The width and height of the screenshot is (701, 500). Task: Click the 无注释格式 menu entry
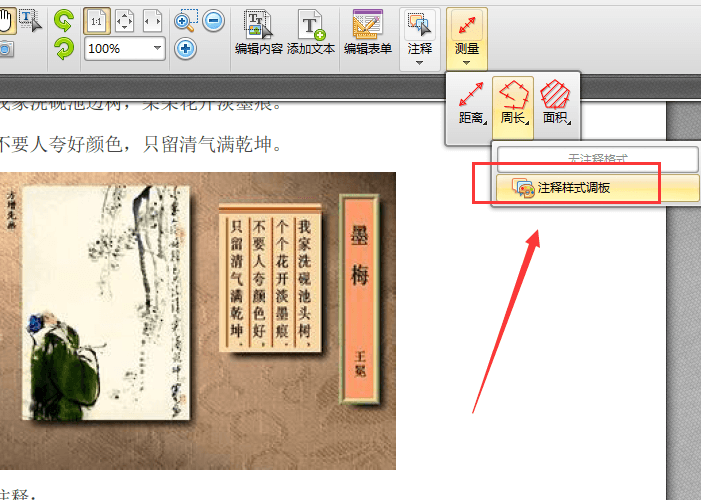pos(597,159)
